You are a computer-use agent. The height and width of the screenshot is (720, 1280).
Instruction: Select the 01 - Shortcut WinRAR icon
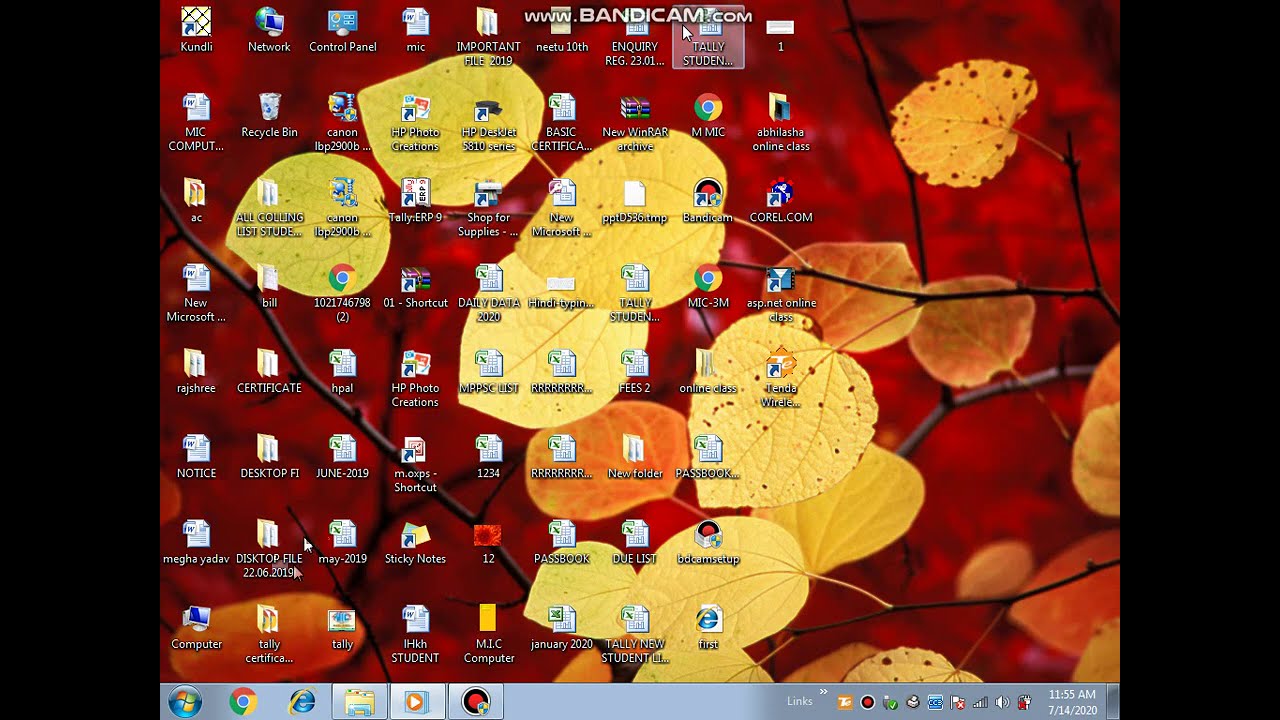(x=415, y=285)
